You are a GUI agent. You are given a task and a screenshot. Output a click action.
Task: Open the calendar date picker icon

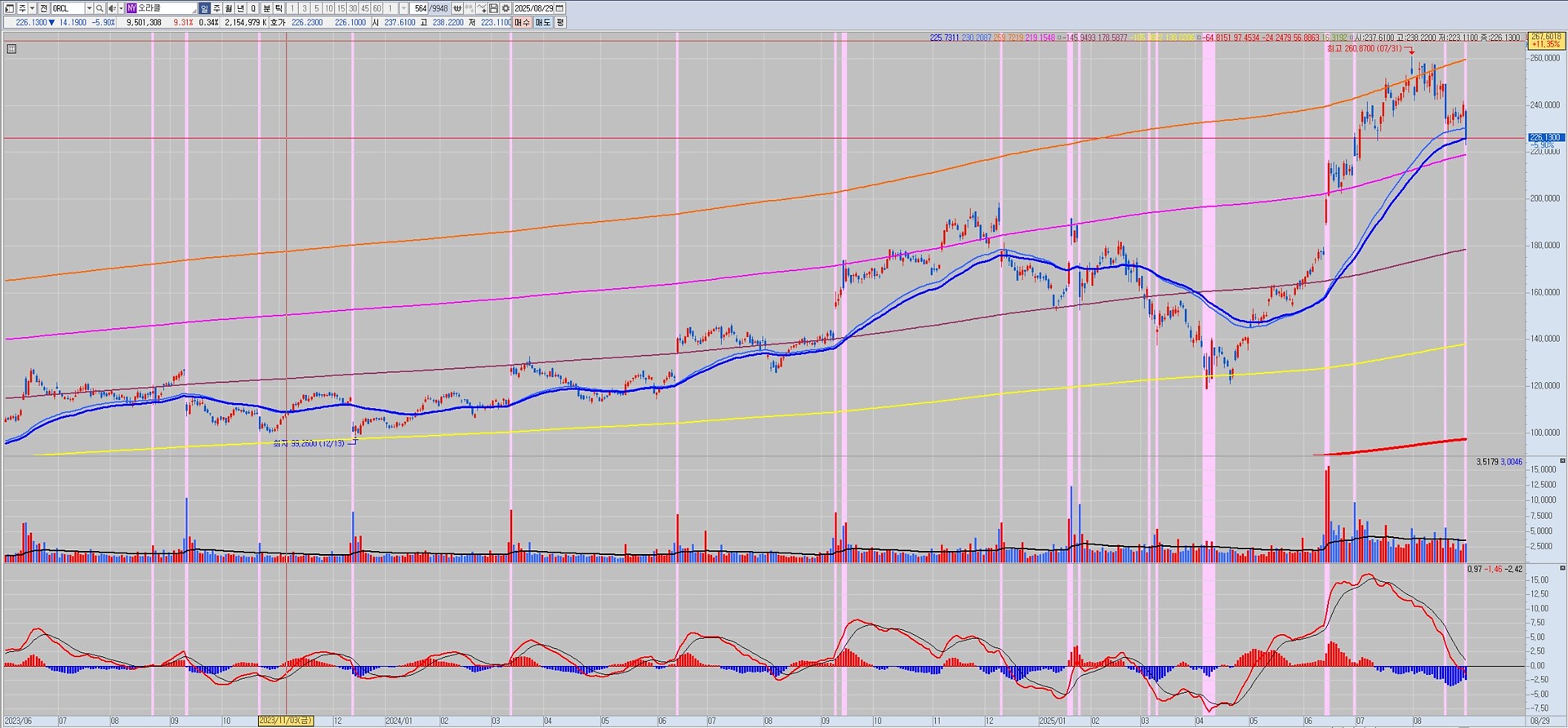click(559, 8)
